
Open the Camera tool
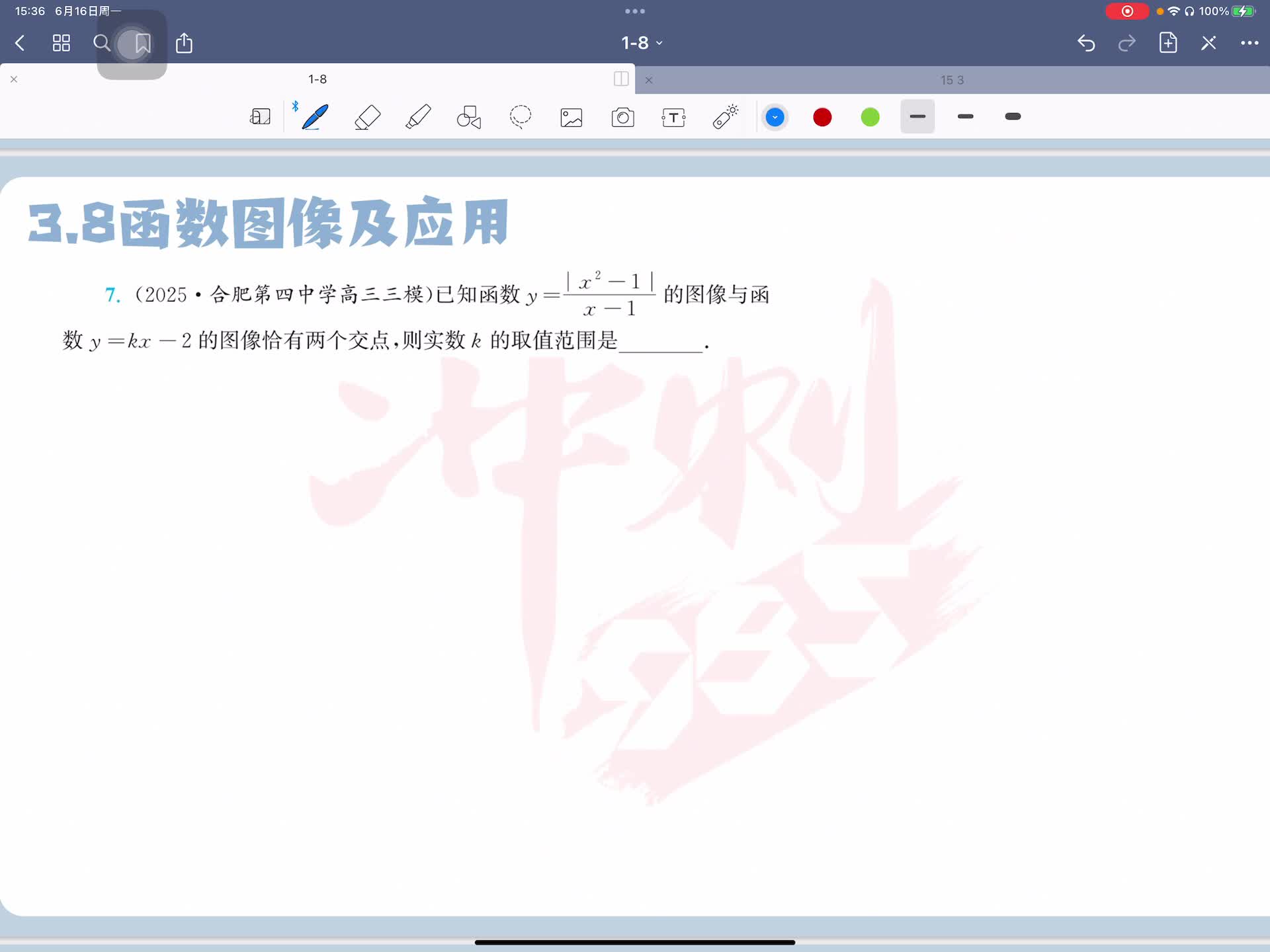click(622, 117)
